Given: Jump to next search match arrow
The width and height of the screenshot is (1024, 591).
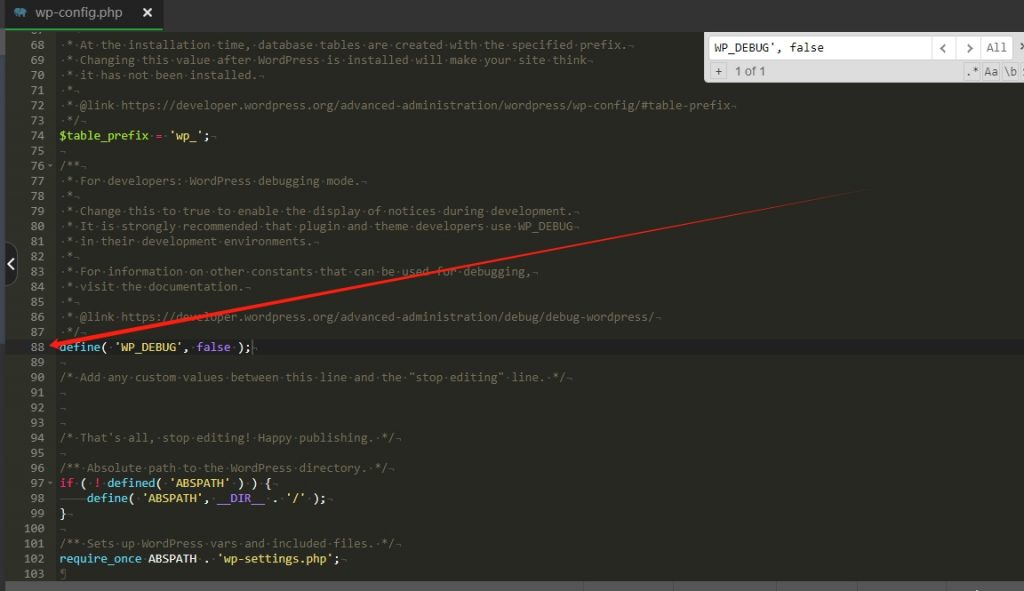Looking at the screenshot, I should pos(968,47).
